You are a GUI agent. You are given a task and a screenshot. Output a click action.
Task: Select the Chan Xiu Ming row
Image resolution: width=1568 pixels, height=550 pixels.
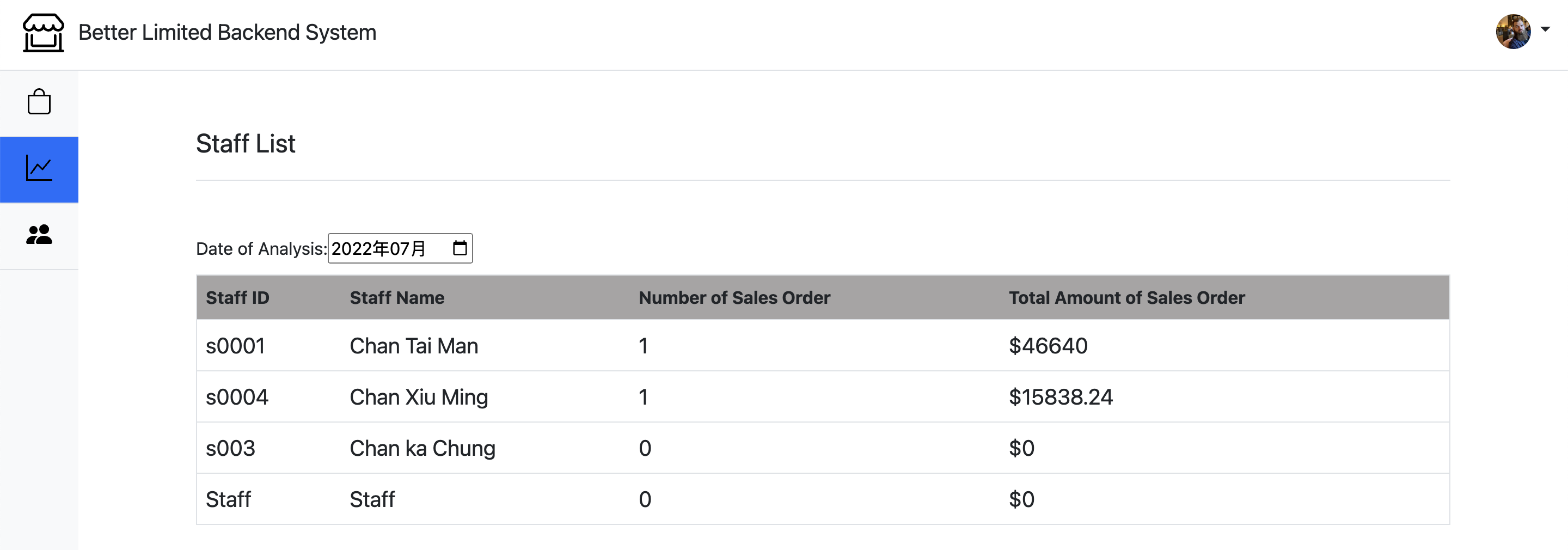click(419, 397)
